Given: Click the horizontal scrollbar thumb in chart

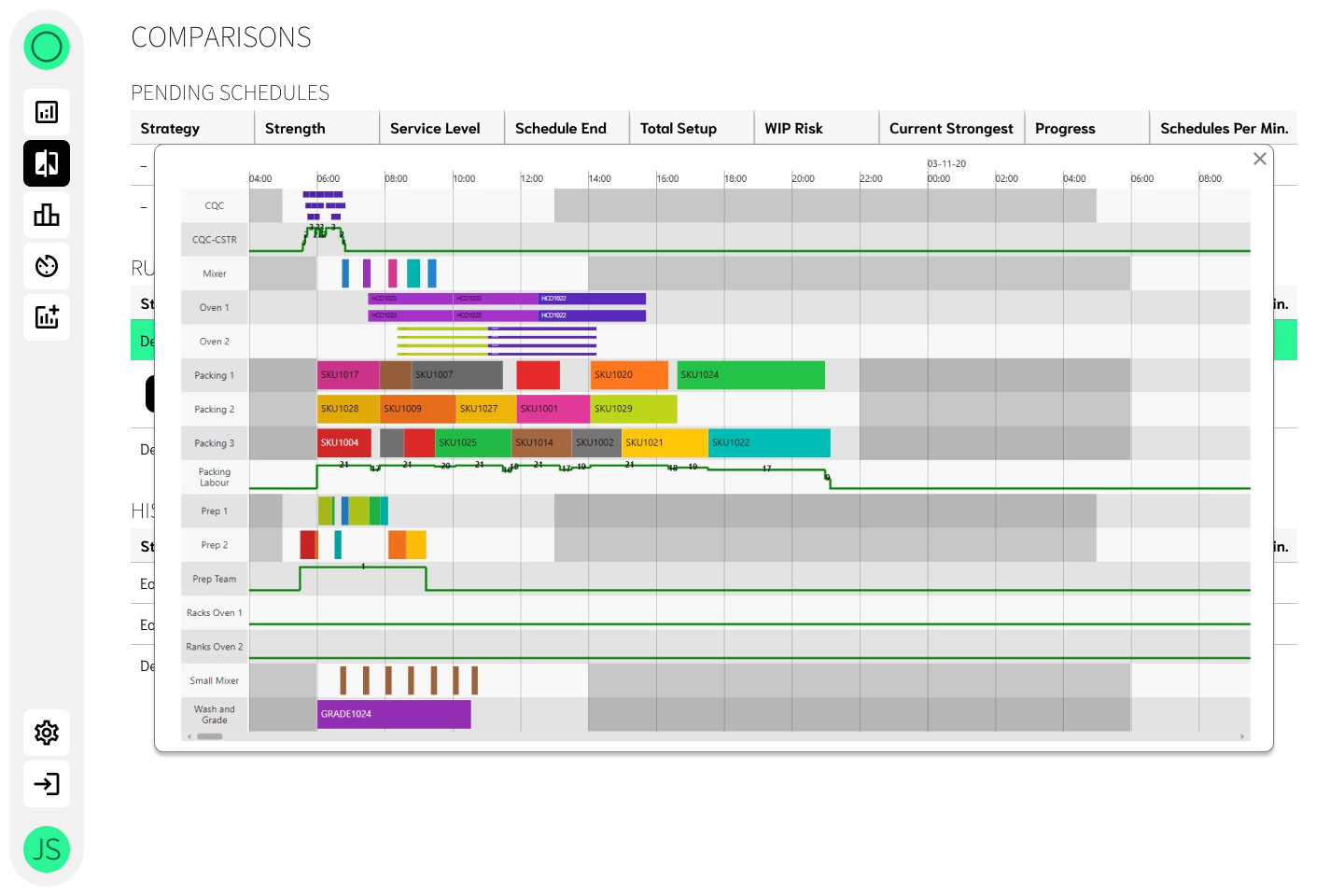Looking at the screenshot, I should (x=210, y=736).
